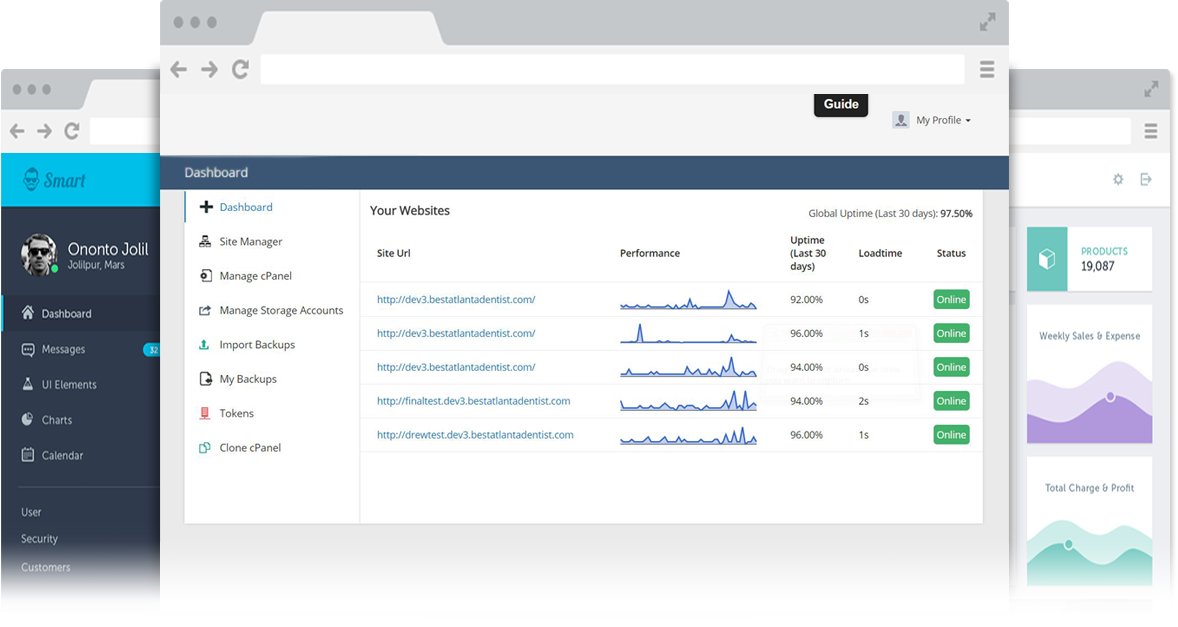Click the Site Manager sitemap icon
This screenshot has width=1178, height=627.
tap(205, 242)
